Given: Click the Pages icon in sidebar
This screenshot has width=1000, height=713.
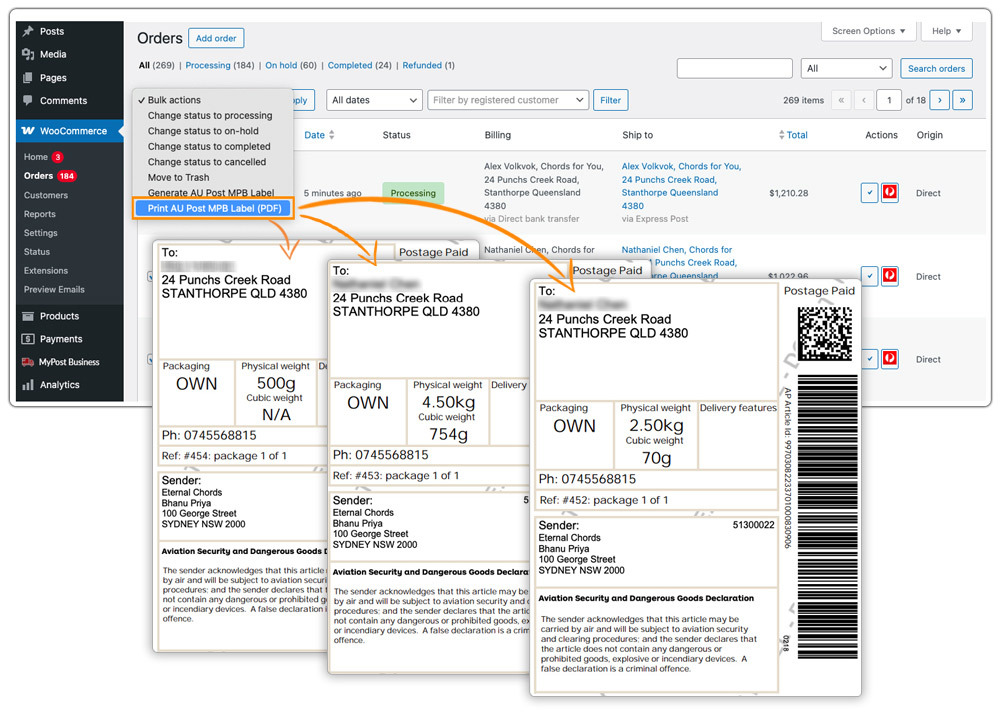Looking at the screenshot, I should (x=27, y=78).
